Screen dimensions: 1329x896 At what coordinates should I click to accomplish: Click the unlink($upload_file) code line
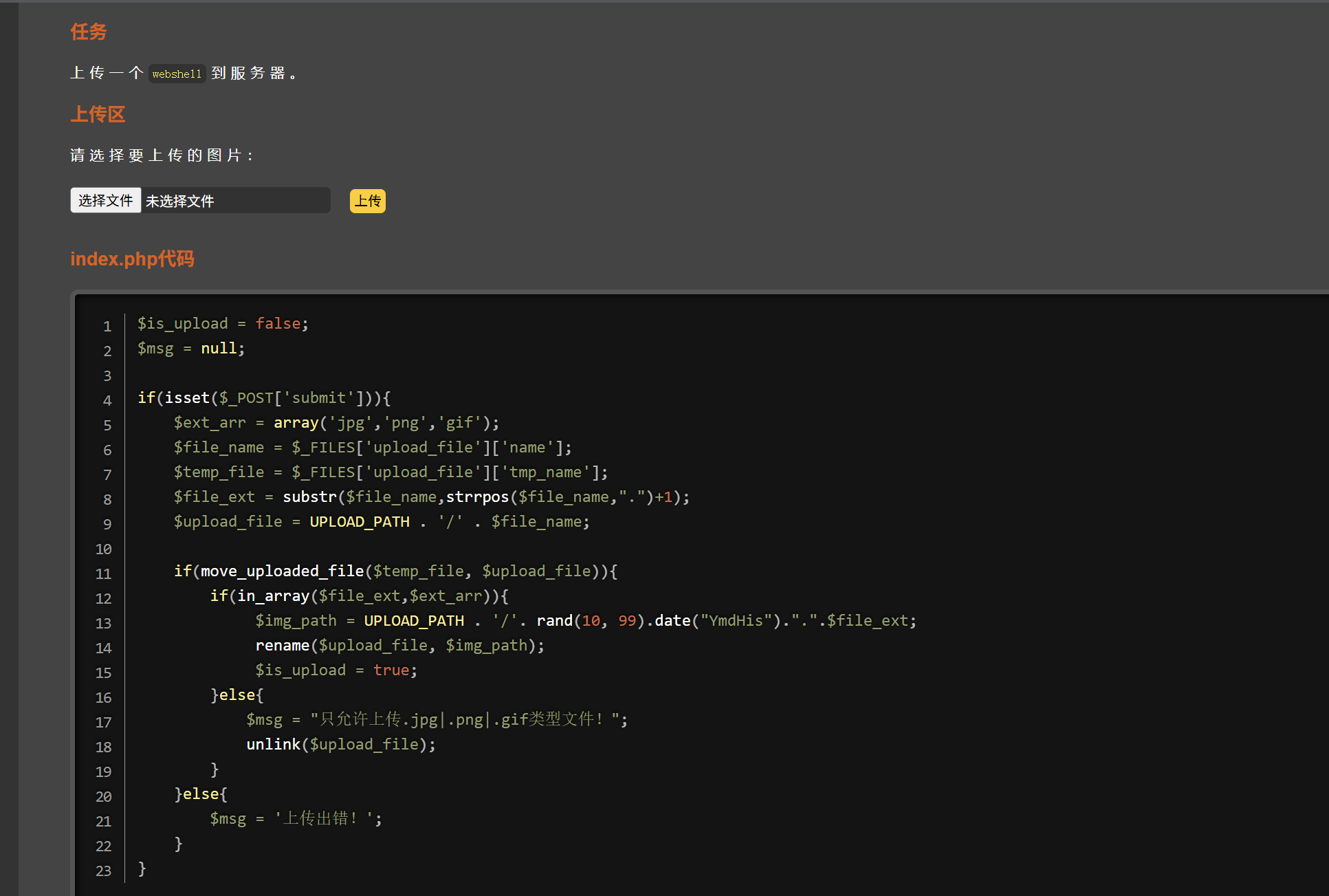(x=341, y=744)
